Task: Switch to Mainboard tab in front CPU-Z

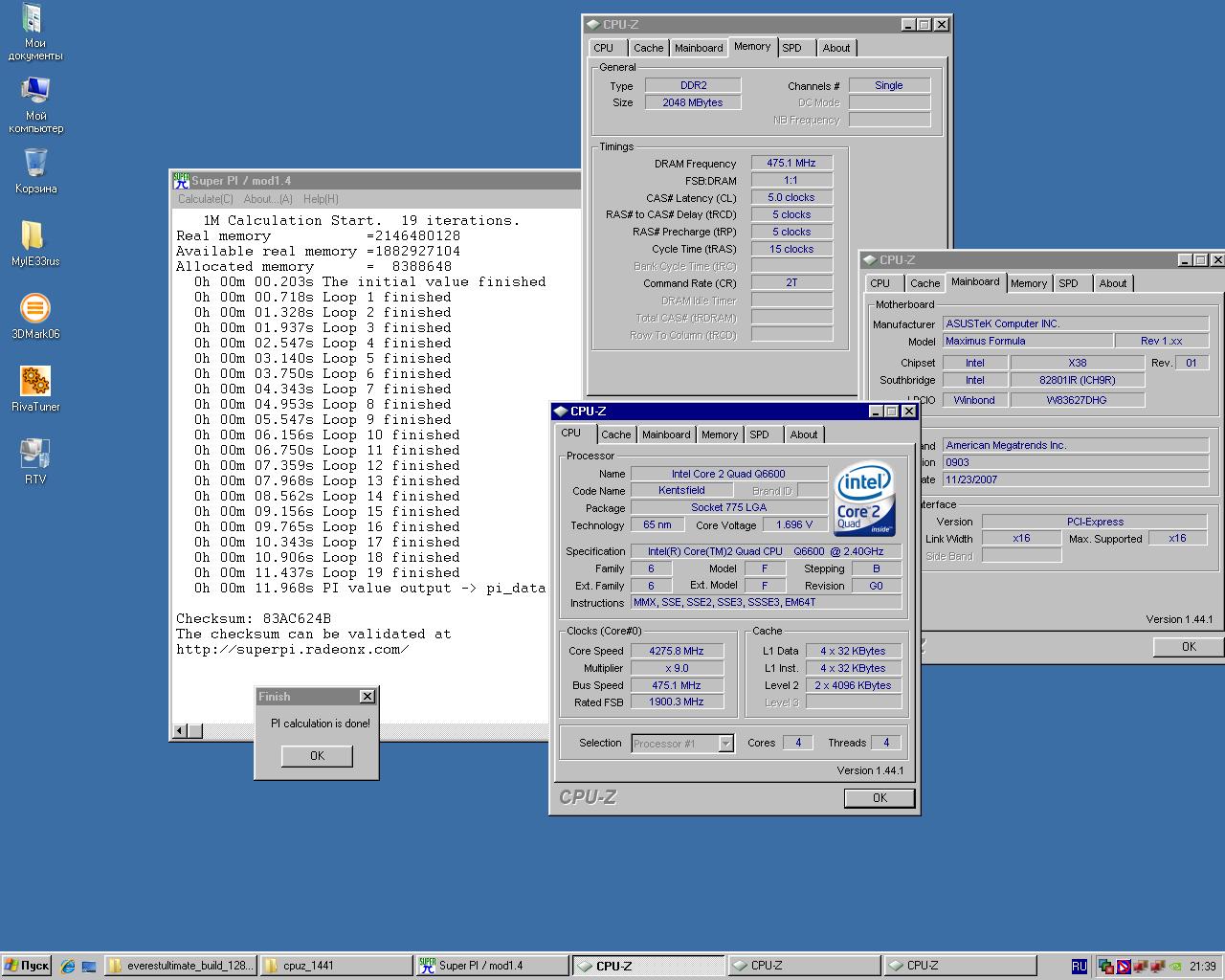Action: coord(666,434)
